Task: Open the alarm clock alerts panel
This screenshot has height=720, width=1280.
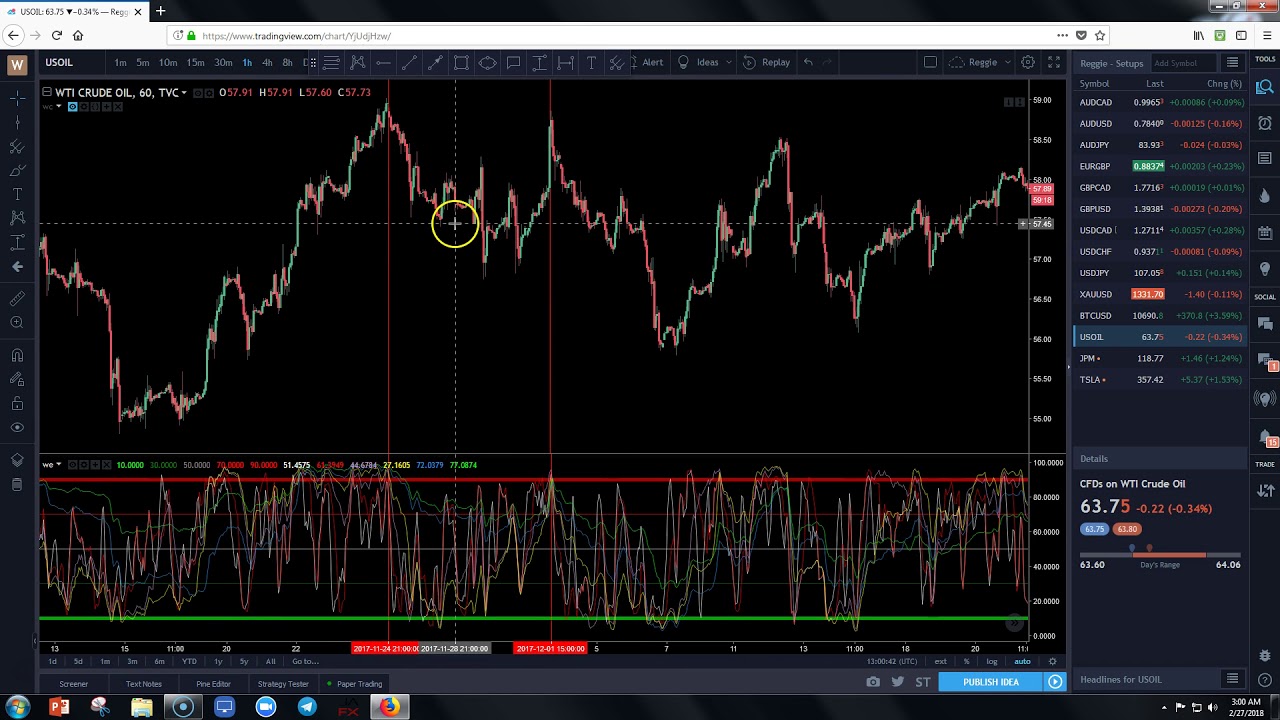Action: click(1265, 123)
